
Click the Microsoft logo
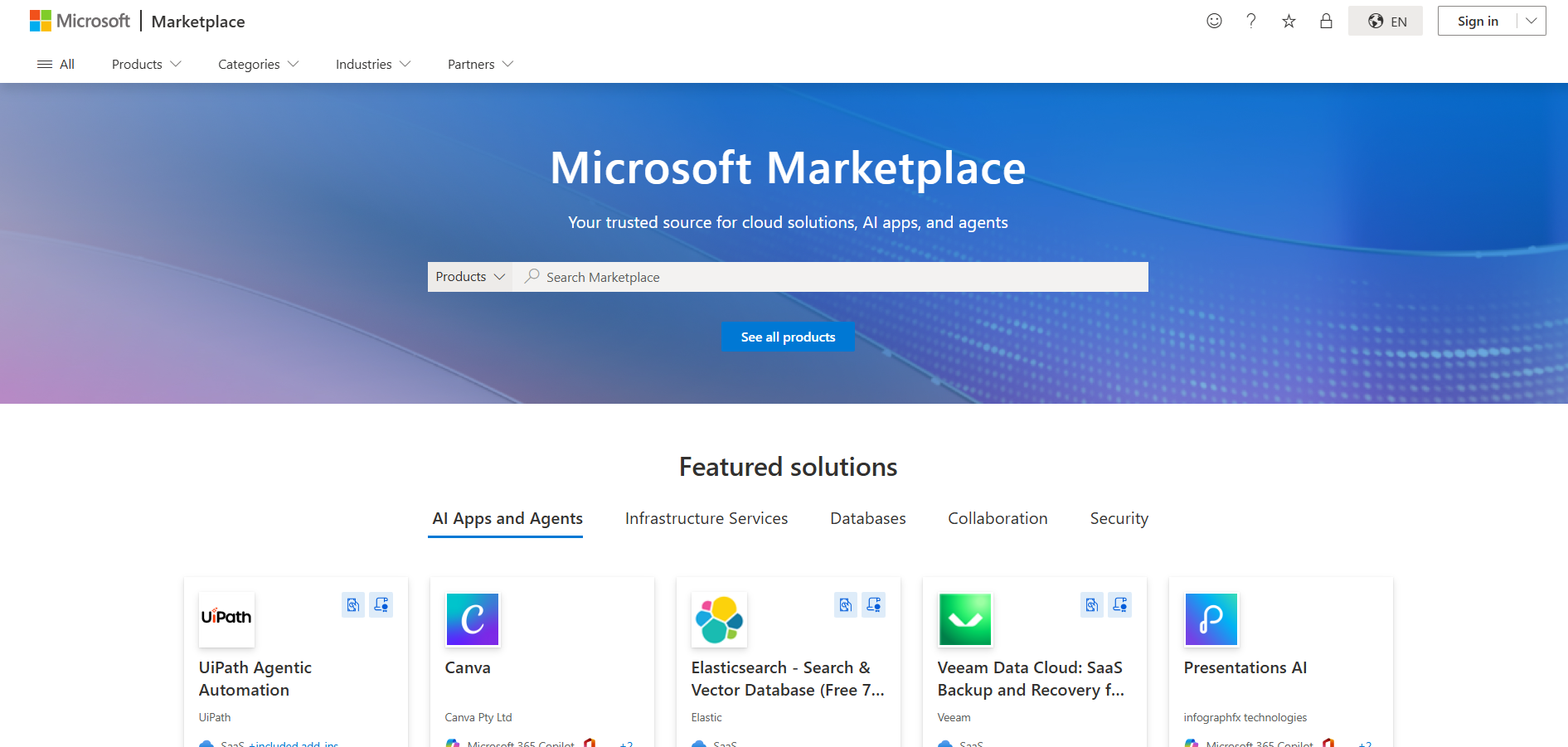click(x=80, y=21)
